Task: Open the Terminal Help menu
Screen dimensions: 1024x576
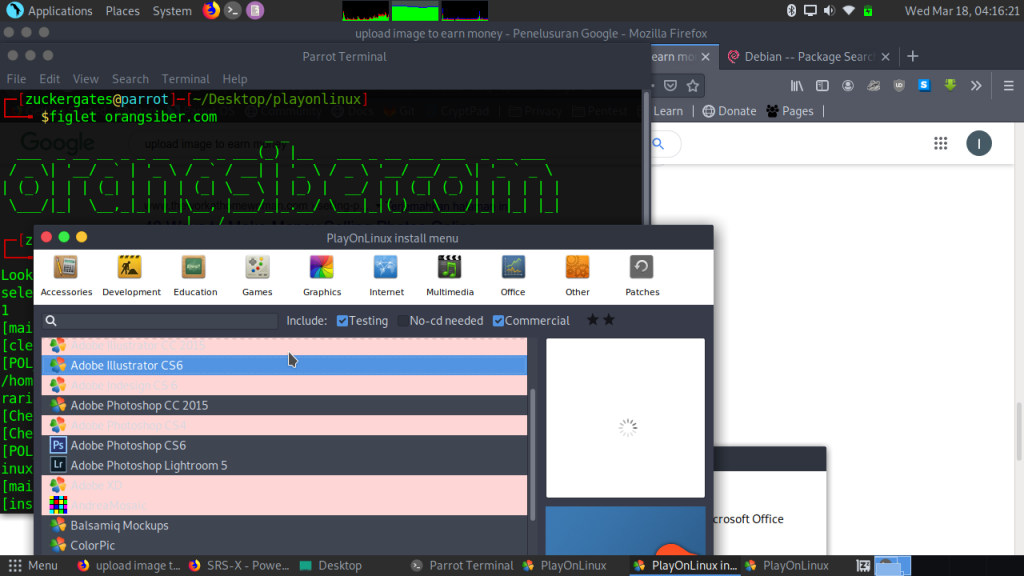Action: (x=234, y=79)
